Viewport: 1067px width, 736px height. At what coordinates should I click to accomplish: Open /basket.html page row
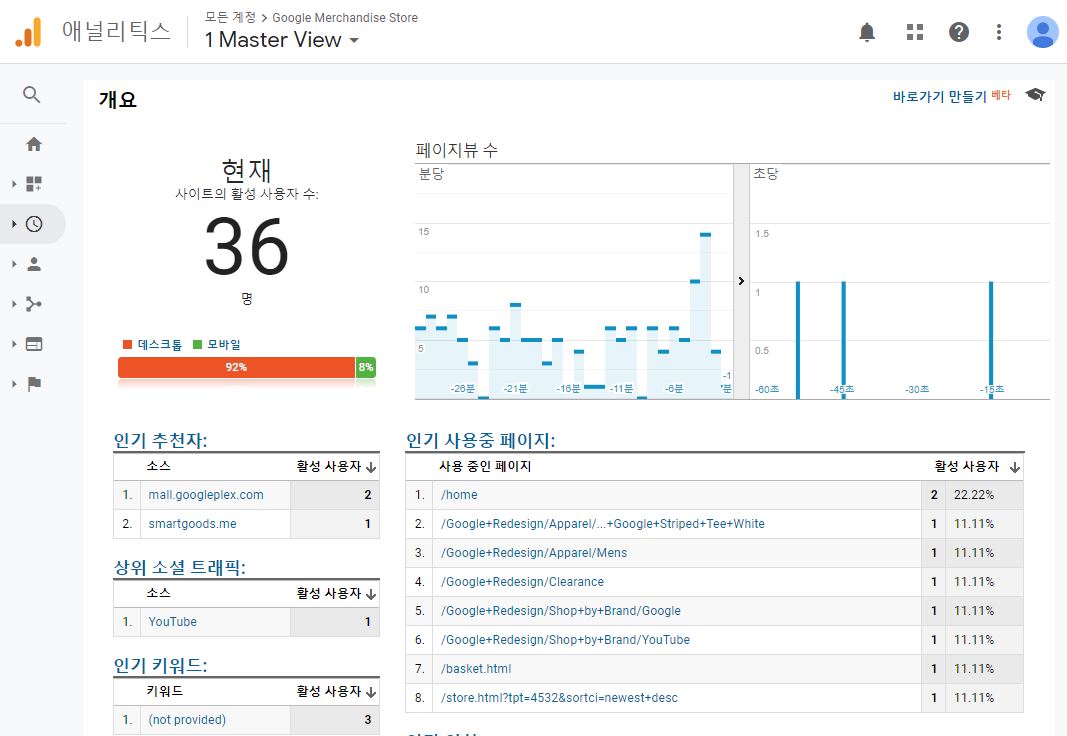point(476,669)
